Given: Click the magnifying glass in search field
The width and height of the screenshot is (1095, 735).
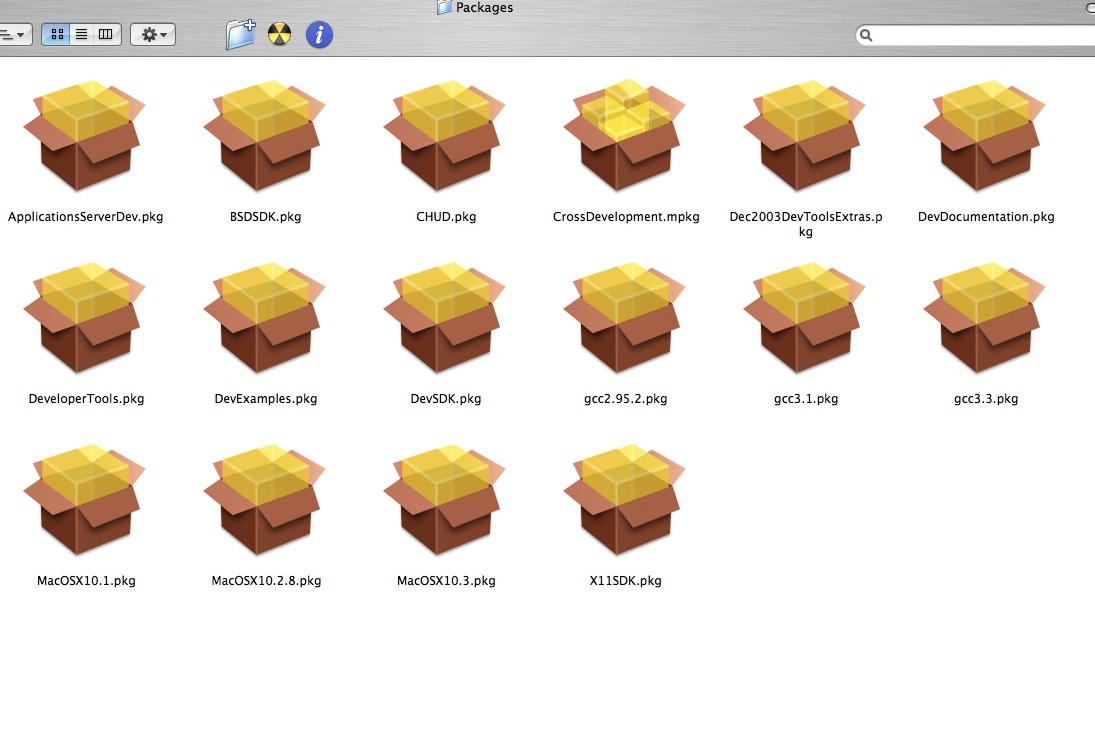Looking at the screenshot, I should [866, 35].
